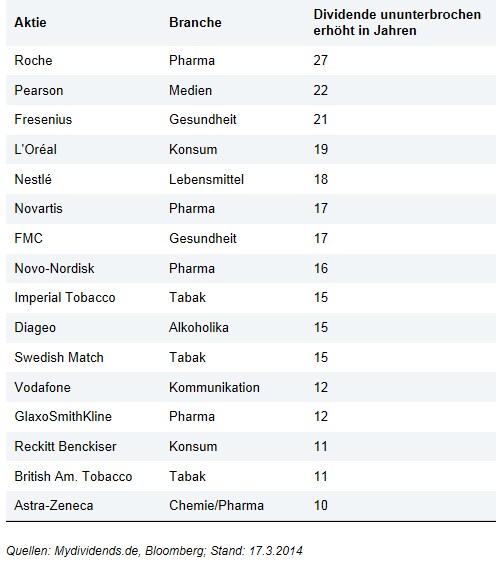Image resolution: width=496 pixels, height=563 pixels.
Task: Select the Novartis entry
Action: (x=38, y=209)
